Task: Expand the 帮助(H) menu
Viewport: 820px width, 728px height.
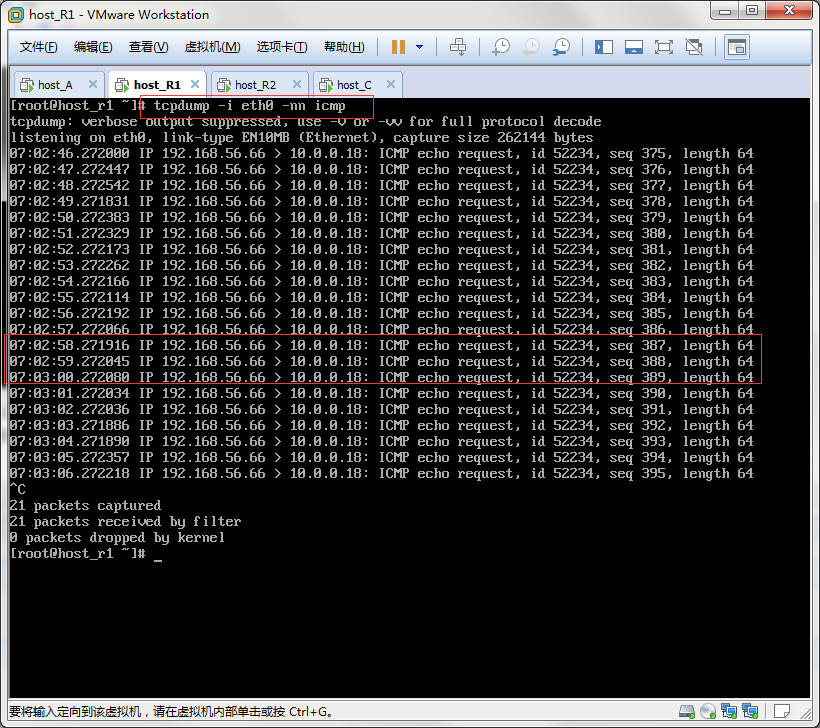Action: (x=343, y=47)
